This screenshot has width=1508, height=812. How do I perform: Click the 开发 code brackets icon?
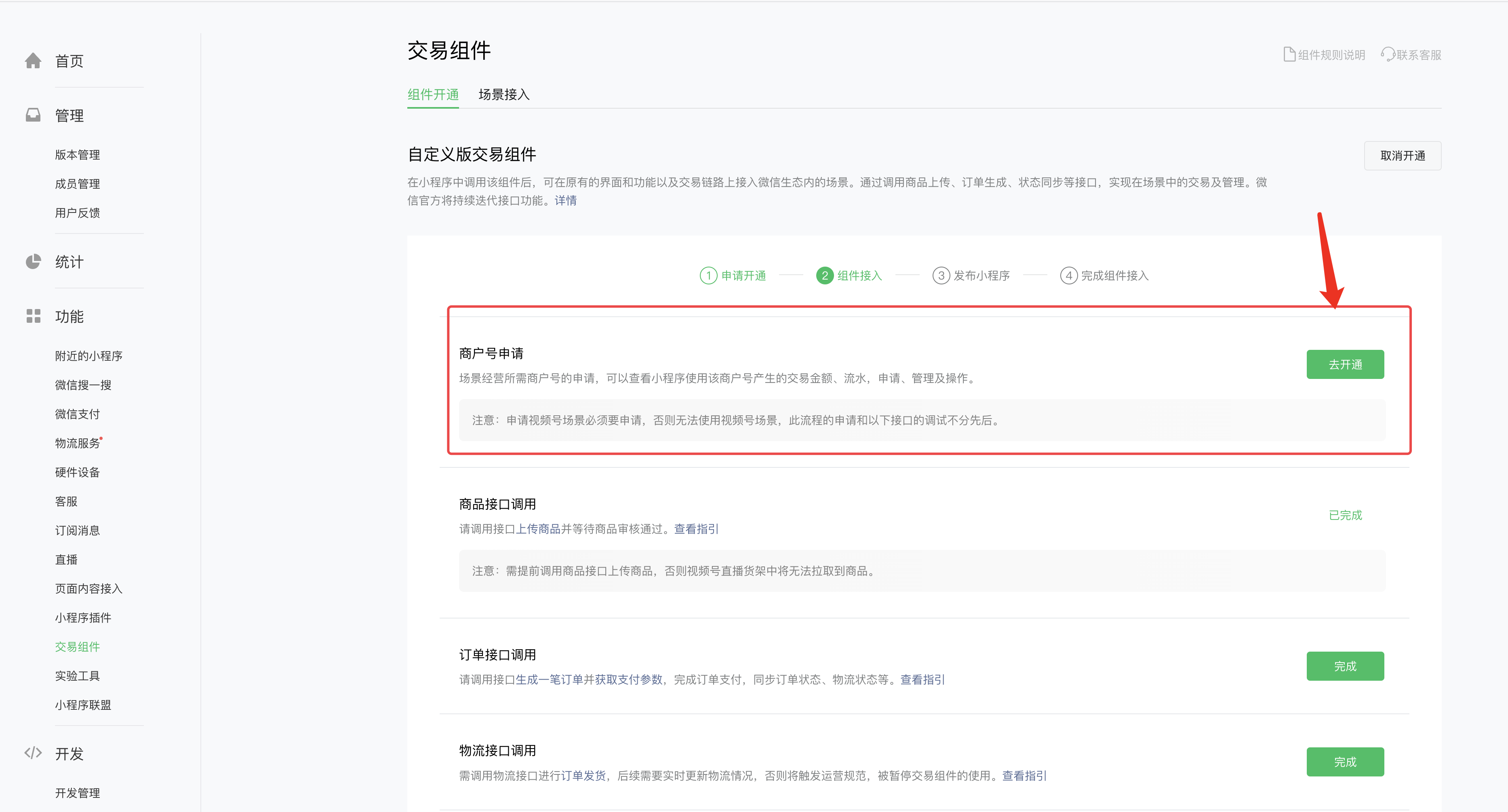(34, 753)
